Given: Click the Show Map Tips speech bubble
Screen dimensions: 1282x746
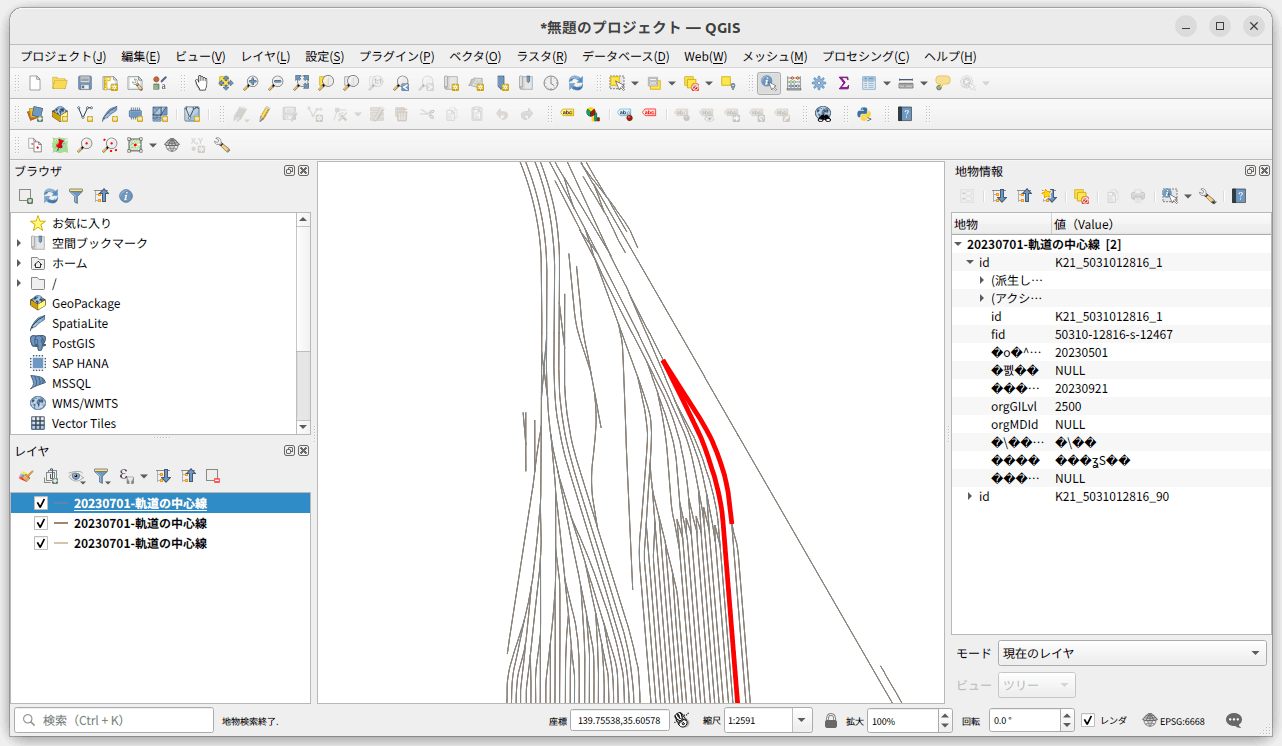Looking at the screenshot, I should pyautogui.click(x=943, y=84).
